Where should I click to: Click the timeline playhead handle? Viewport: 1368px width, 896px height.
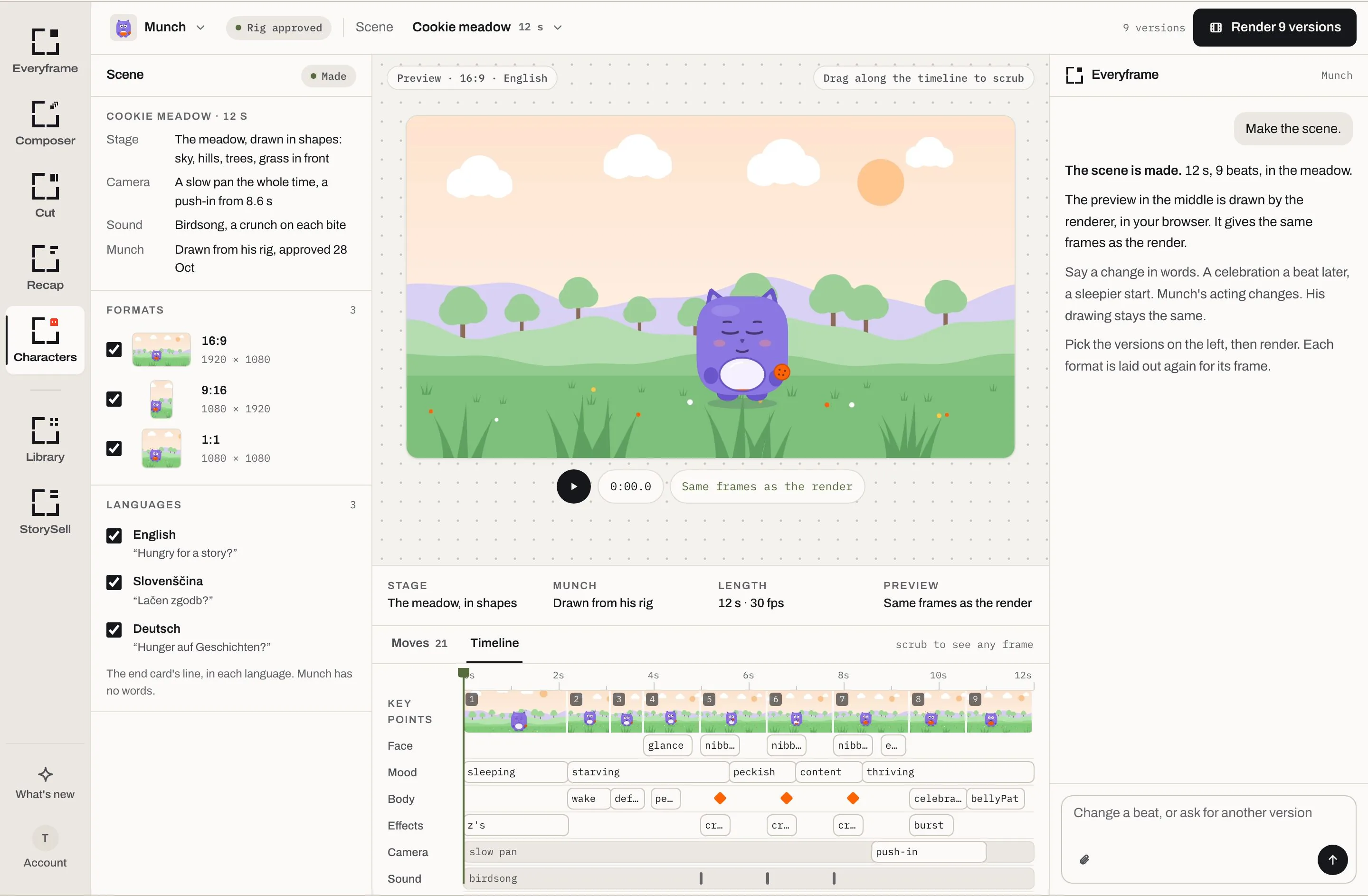[463, 672]
